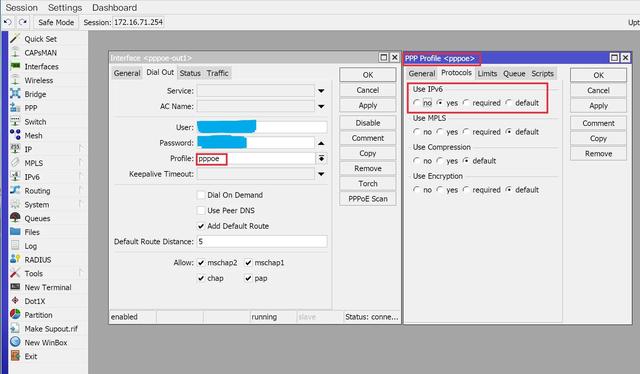This screenshot has height=374, width=640.
Task: Select 'required' for Use IPv6
Action: click(x=466, y=103)
